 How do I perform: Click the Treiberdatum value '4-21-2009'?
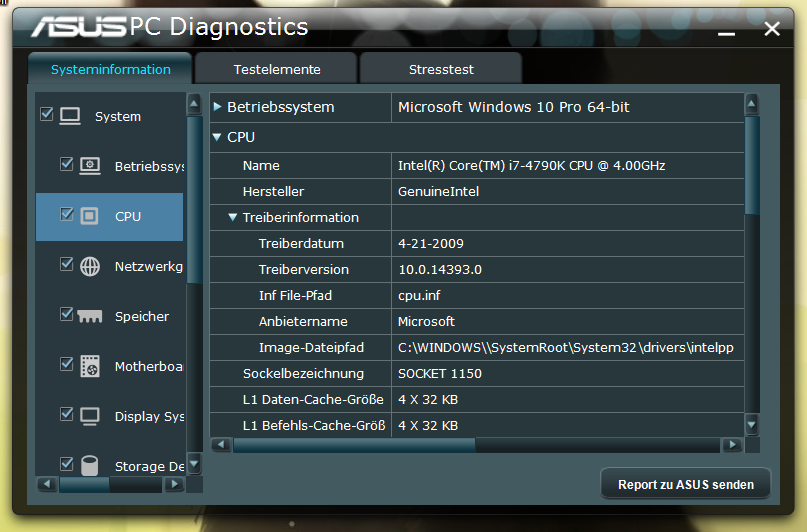(x=431, y=243)
